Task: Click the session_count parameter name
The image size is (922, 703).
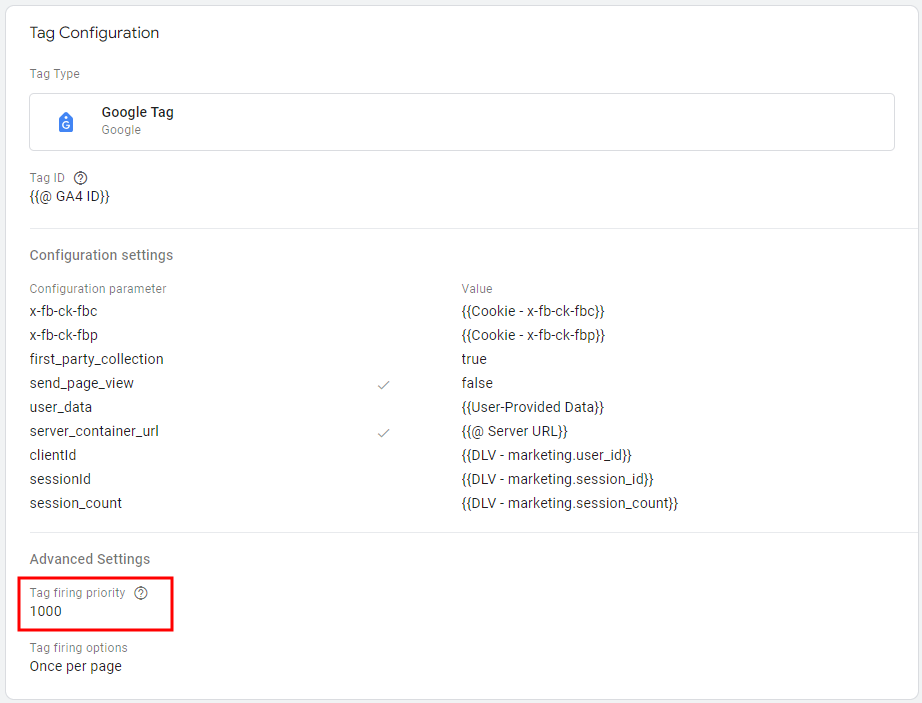Action: click(76, 503)
